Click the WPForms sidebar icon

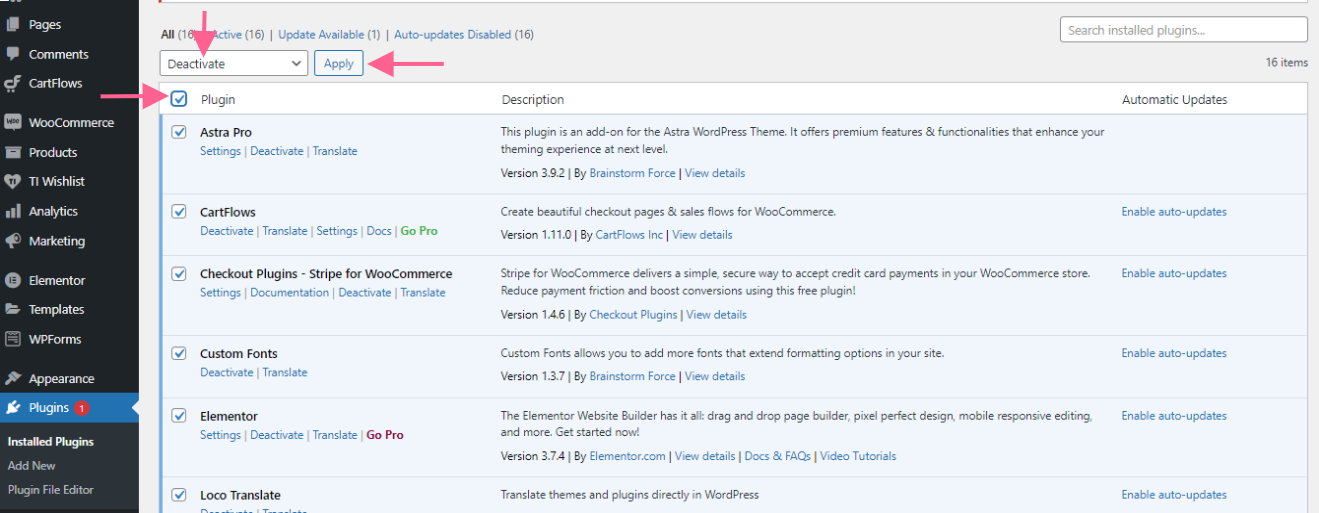tap(12, 339)
